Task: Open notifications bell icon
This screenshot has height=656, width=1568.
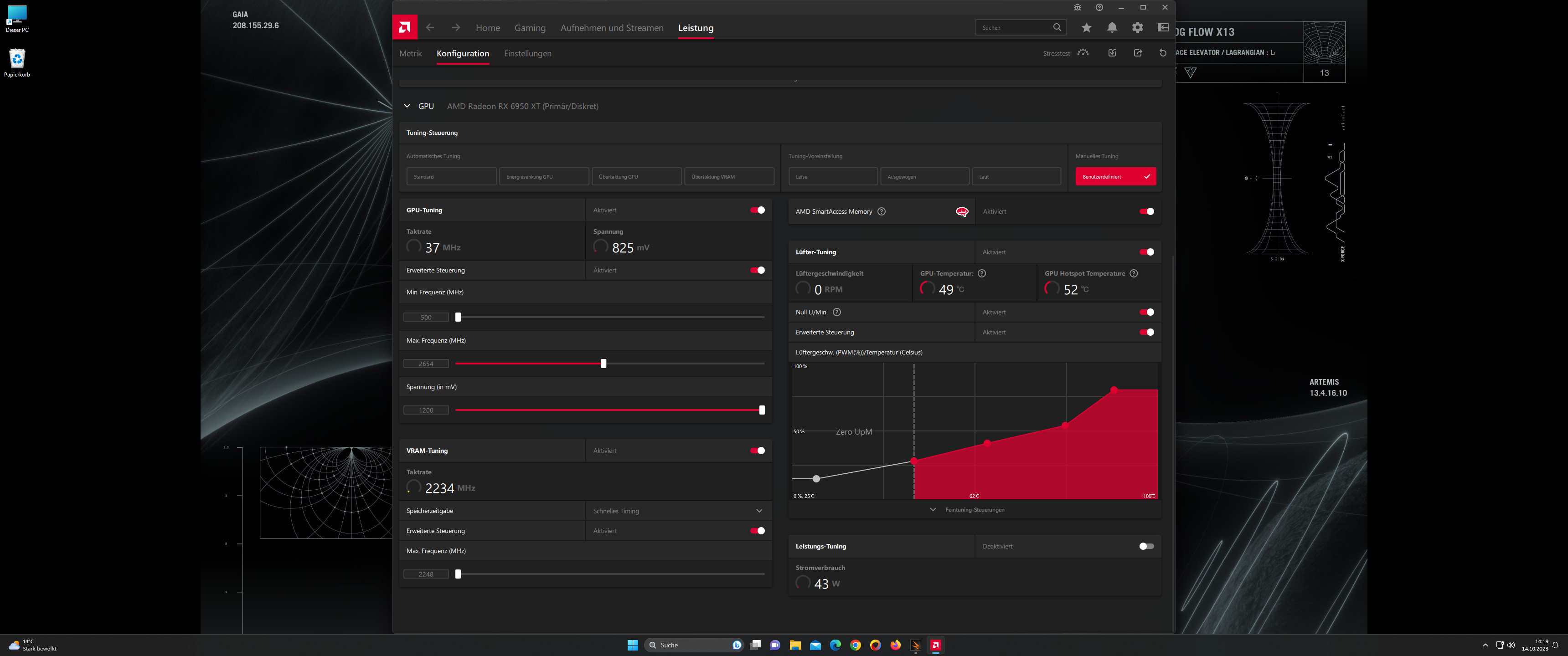Action: point(1112,27)
